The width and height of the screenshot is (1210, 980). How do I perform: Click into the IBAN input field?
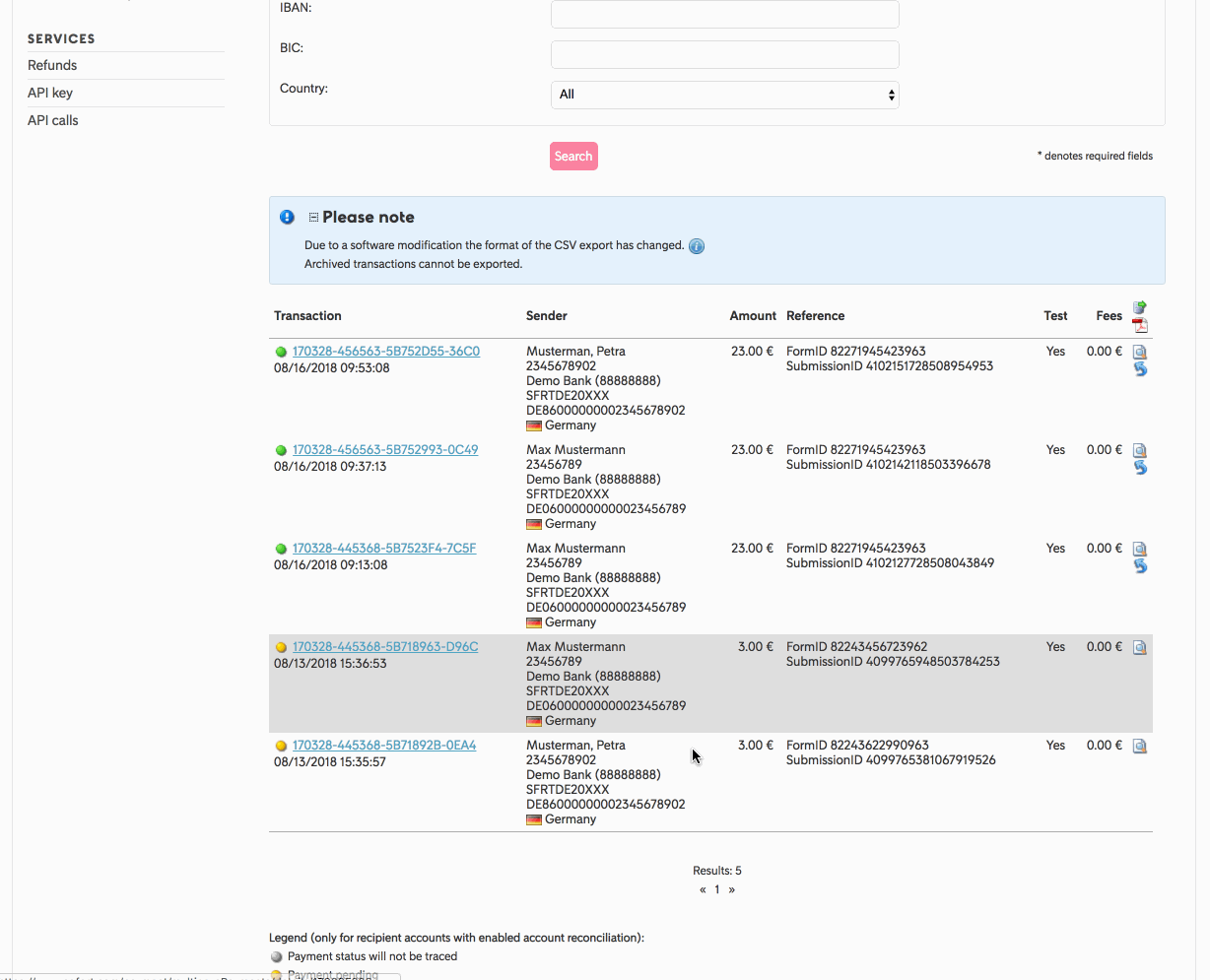coord(724,14)
